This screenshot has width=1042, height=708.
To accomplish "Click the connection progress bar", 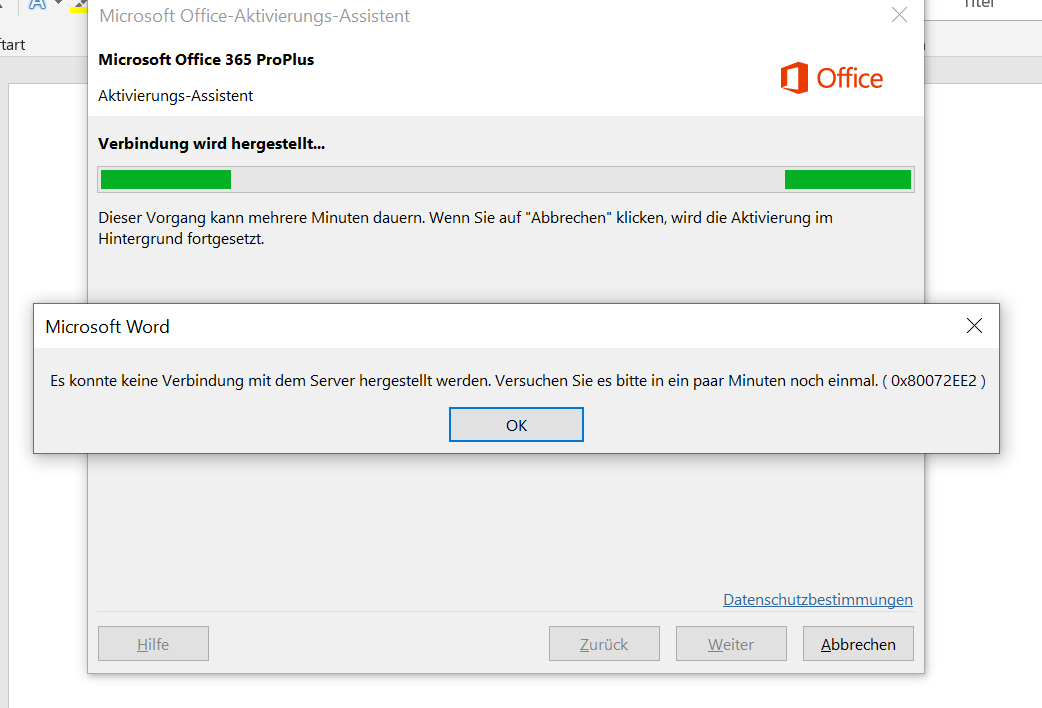I will click(x=506, y=179).
